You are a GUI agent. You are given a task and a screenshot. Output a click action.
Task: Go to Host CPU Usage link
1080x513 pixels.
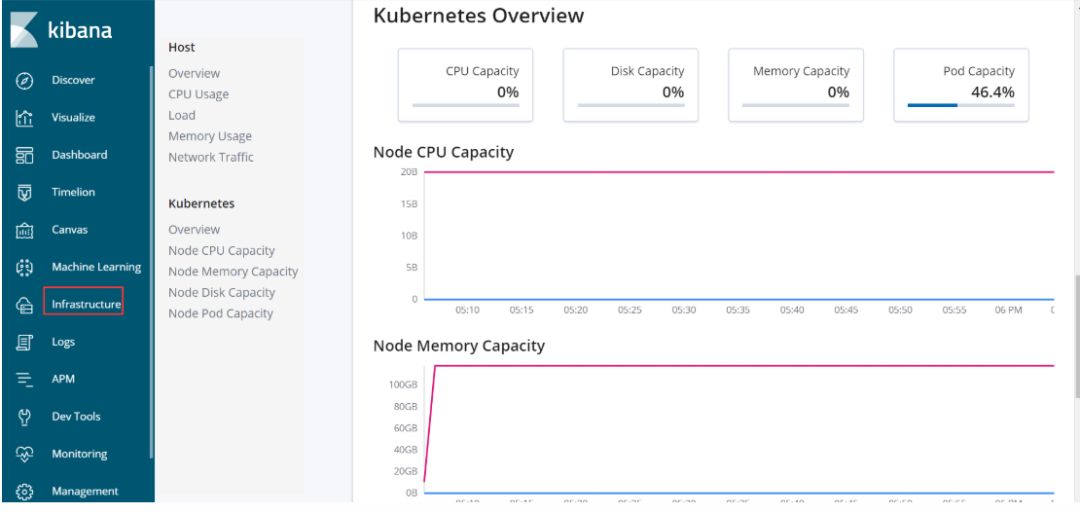[198, 94]
